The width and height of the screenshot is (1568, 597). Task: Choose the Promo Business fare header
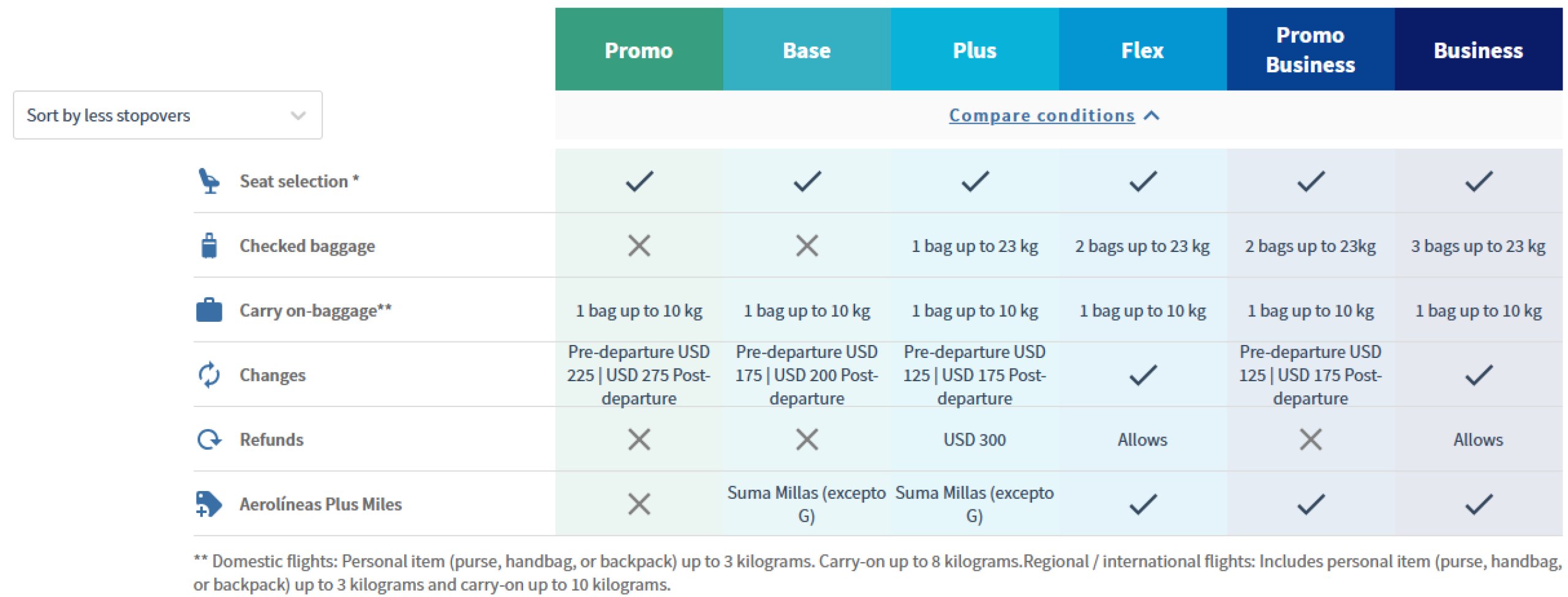point(1310,50)
